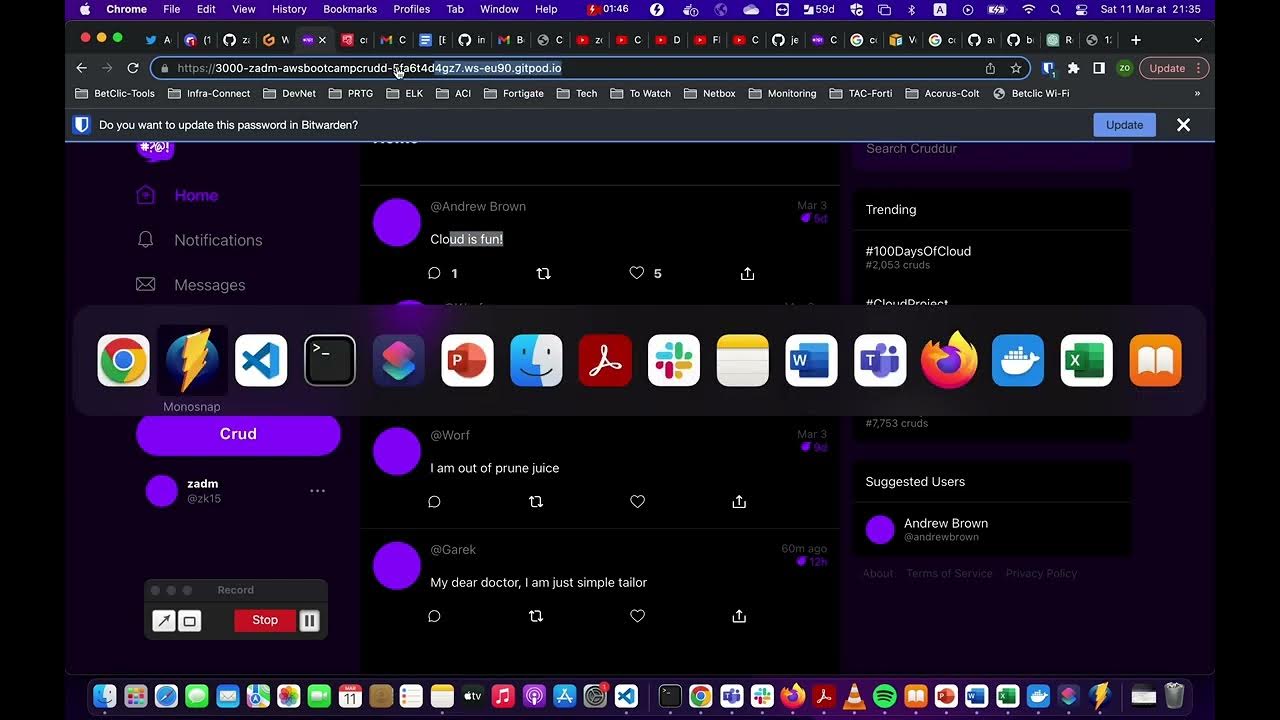Open the BetClic-Tools bookmark folder
This screenshot has width=1280, height=720.
tap(116, 93)
